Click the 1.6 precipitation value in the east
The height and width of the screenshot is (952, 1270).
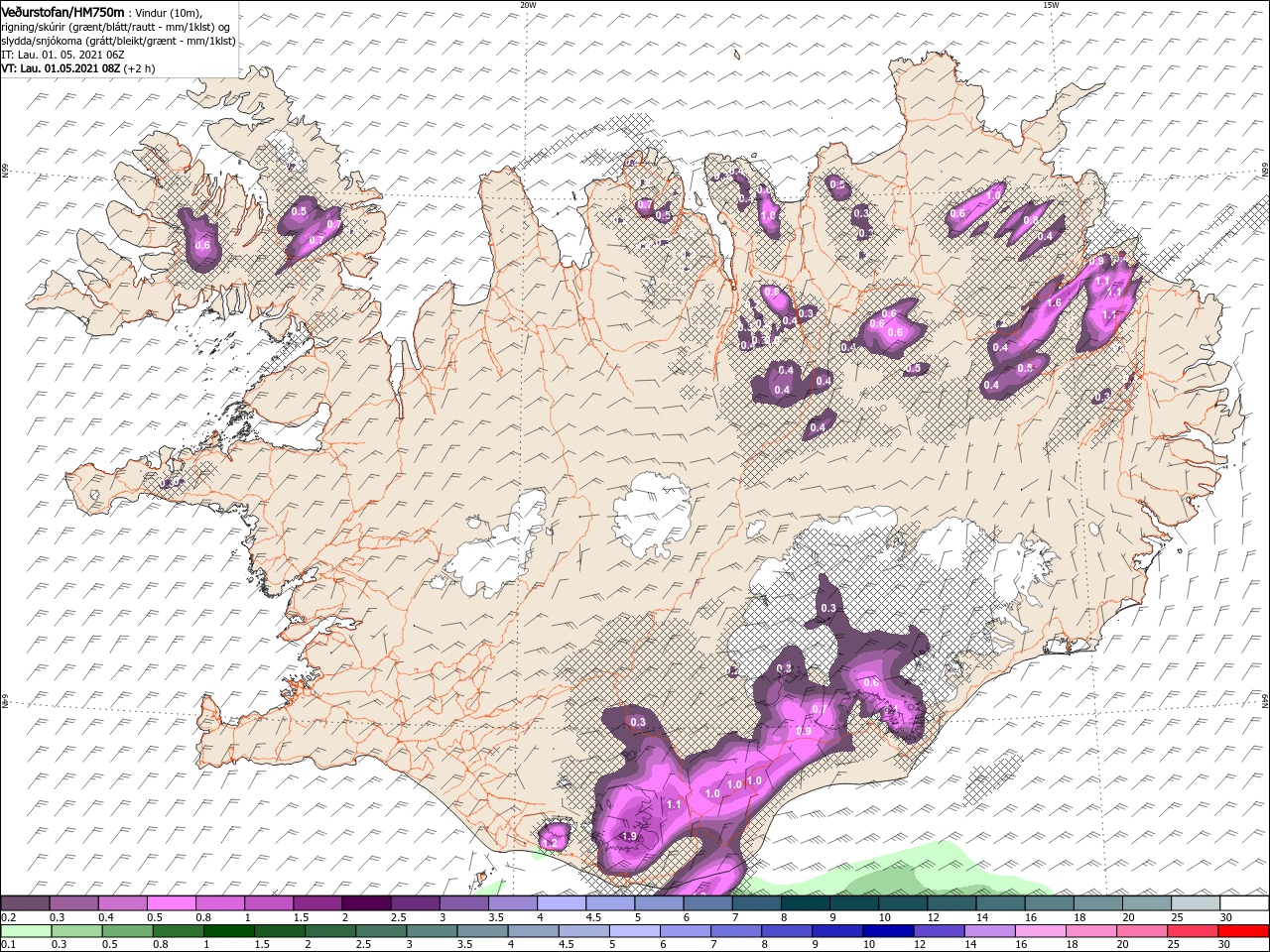[1055, 303]
